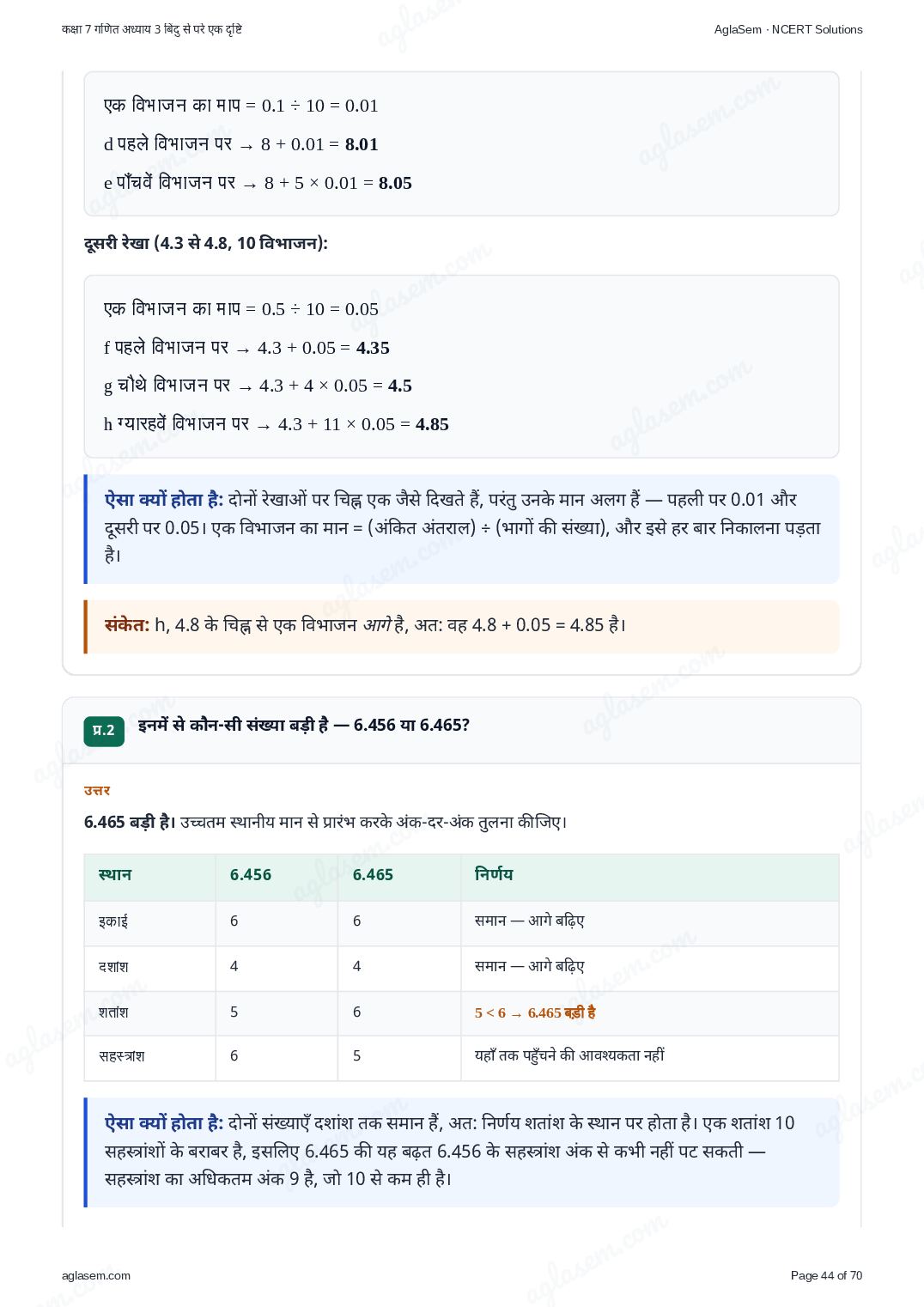Click the निर्णय table column header
Image resolution: width=924 pixels, height=1307 pixels.
click(494, 874)
